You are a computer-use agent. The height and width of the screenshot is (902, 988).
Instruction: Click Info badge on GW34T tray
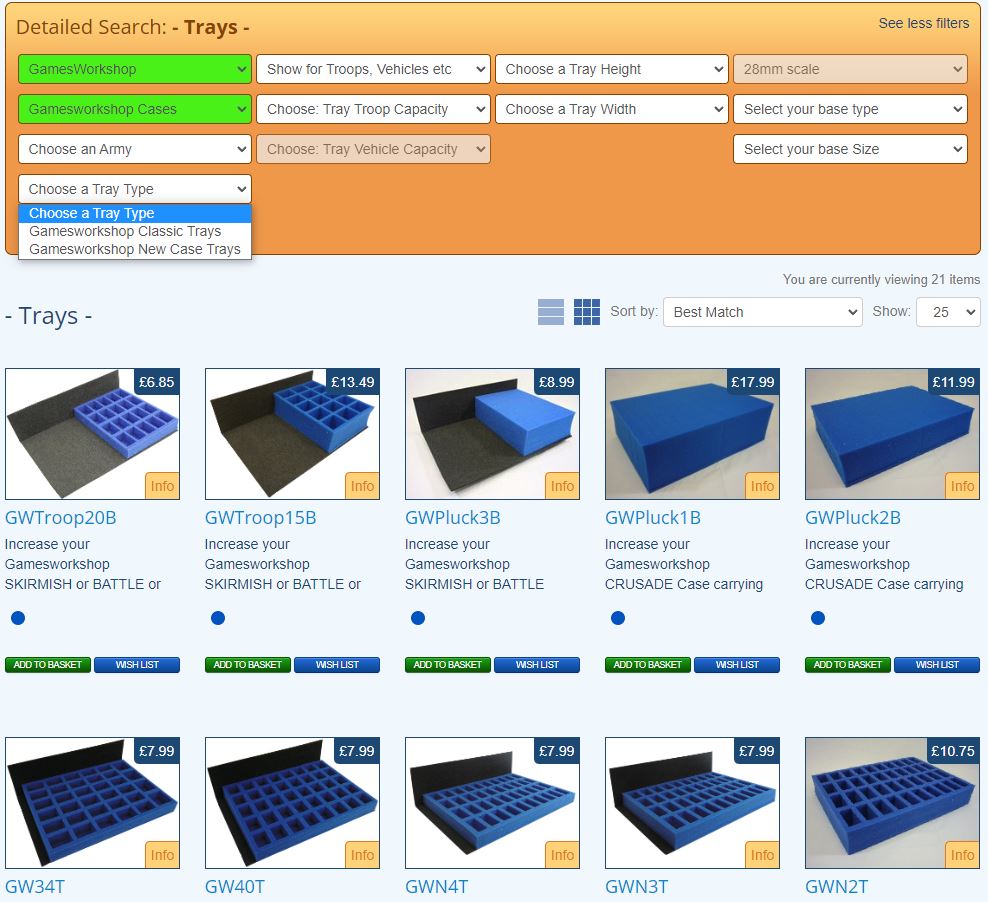[x=162, y=855]
